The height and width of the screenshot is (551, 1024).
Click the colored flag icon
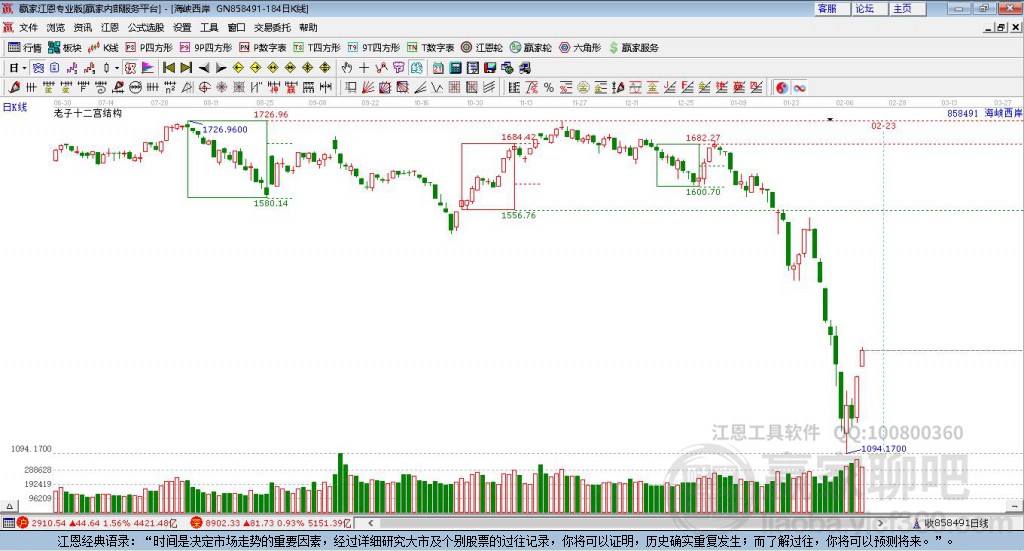[x=148, y=67]
